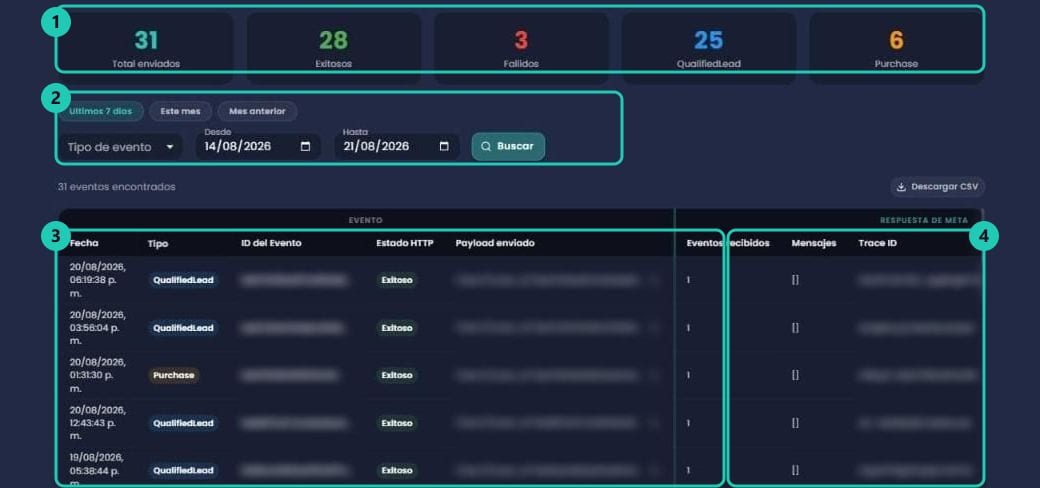
Task: Click the Purchase card showing 6
Action: [896, 48]
